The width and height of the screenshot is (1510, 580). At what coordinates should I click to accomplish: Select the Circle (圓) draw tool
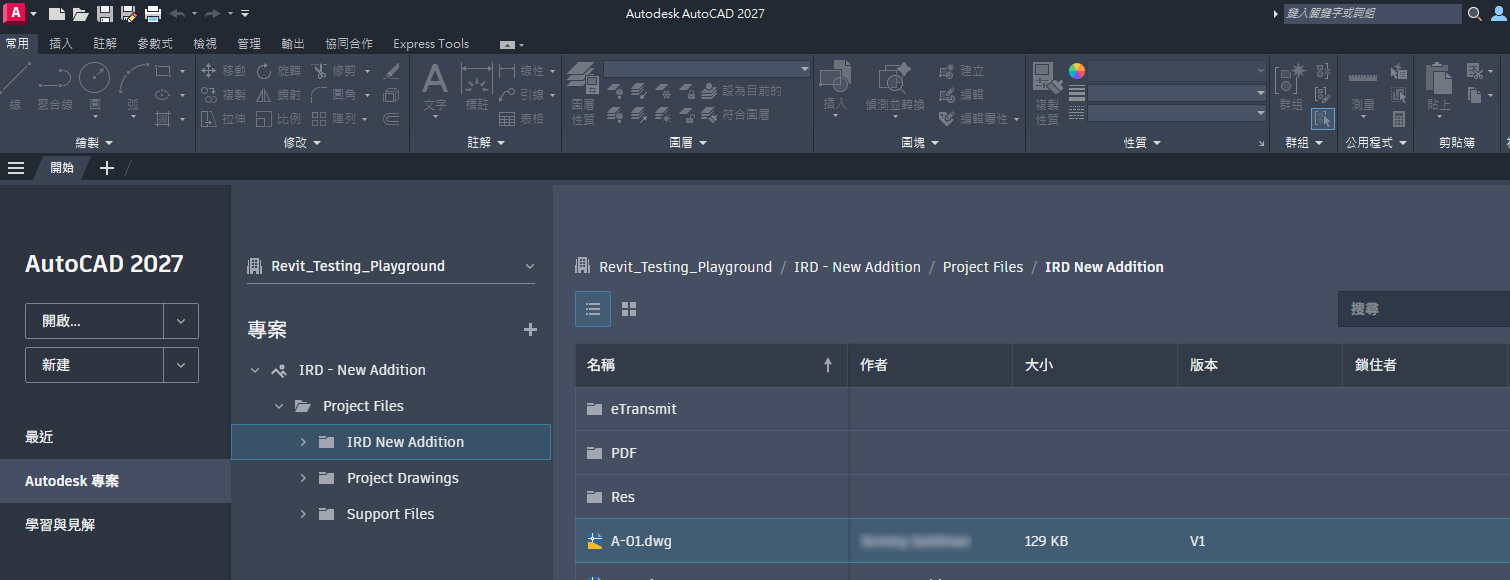pyautogui.click(x=95, y=86)
